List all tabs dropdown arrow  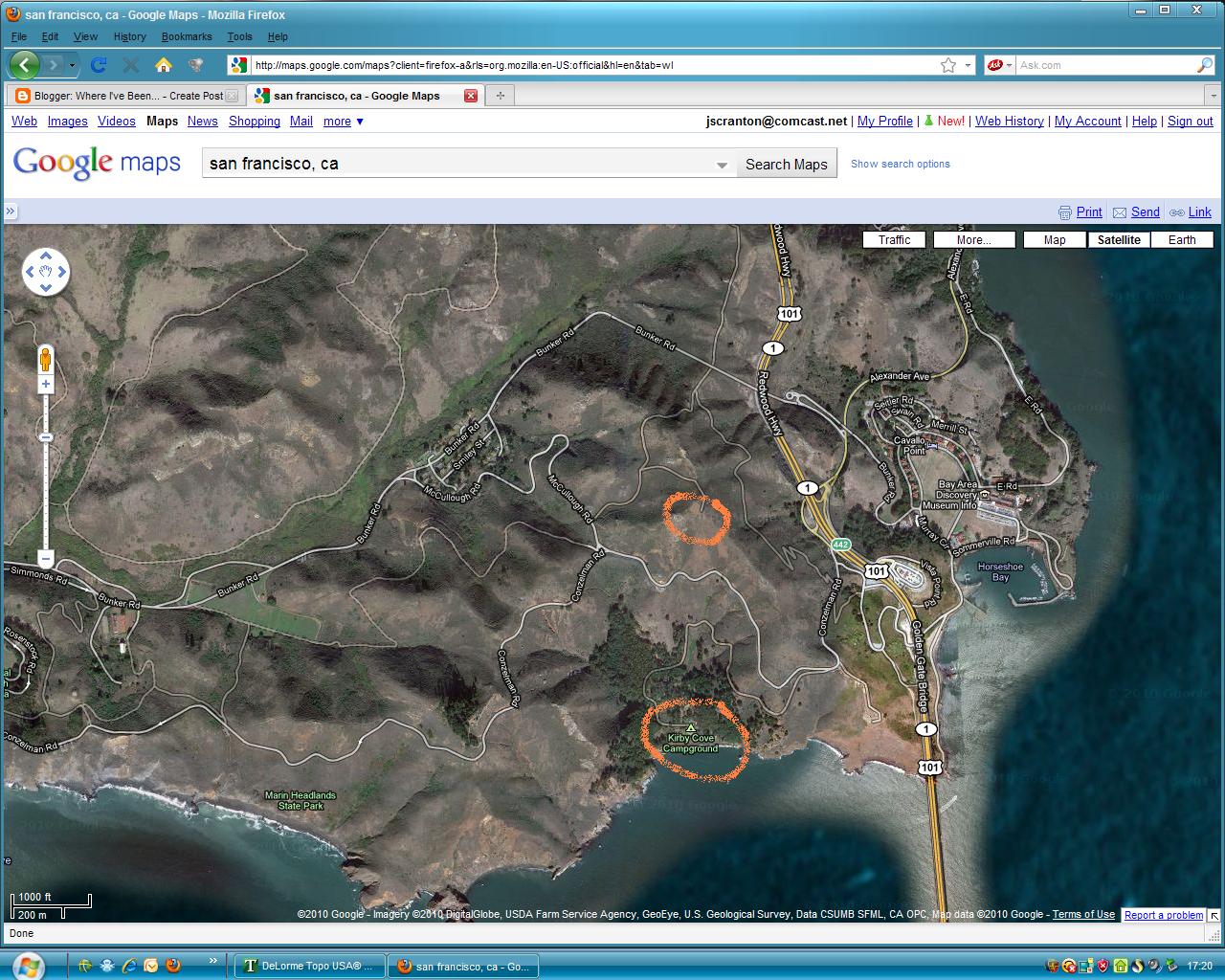[x=1214, y=96]
